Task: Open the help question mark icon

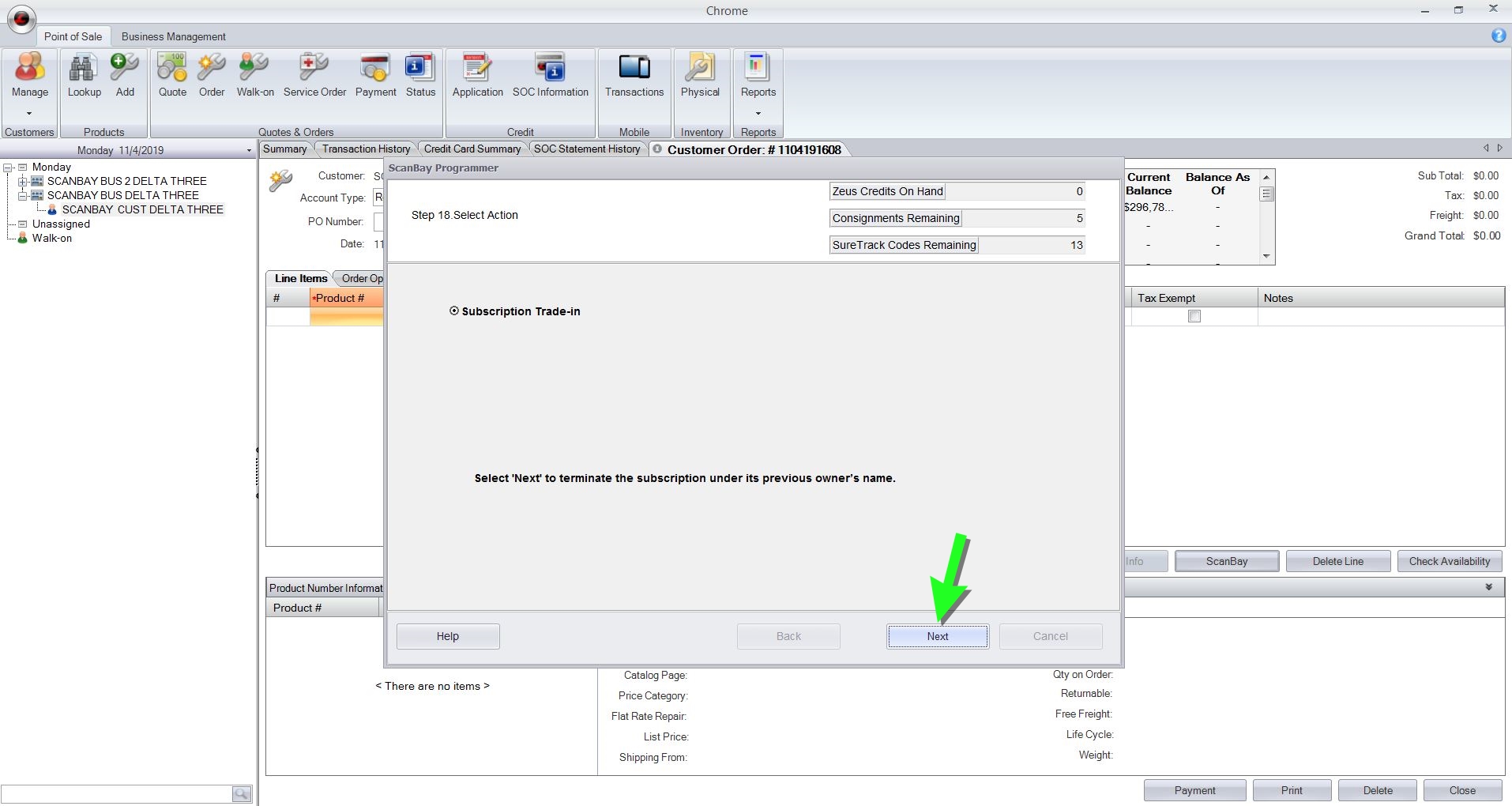Action: point(1498,36)
